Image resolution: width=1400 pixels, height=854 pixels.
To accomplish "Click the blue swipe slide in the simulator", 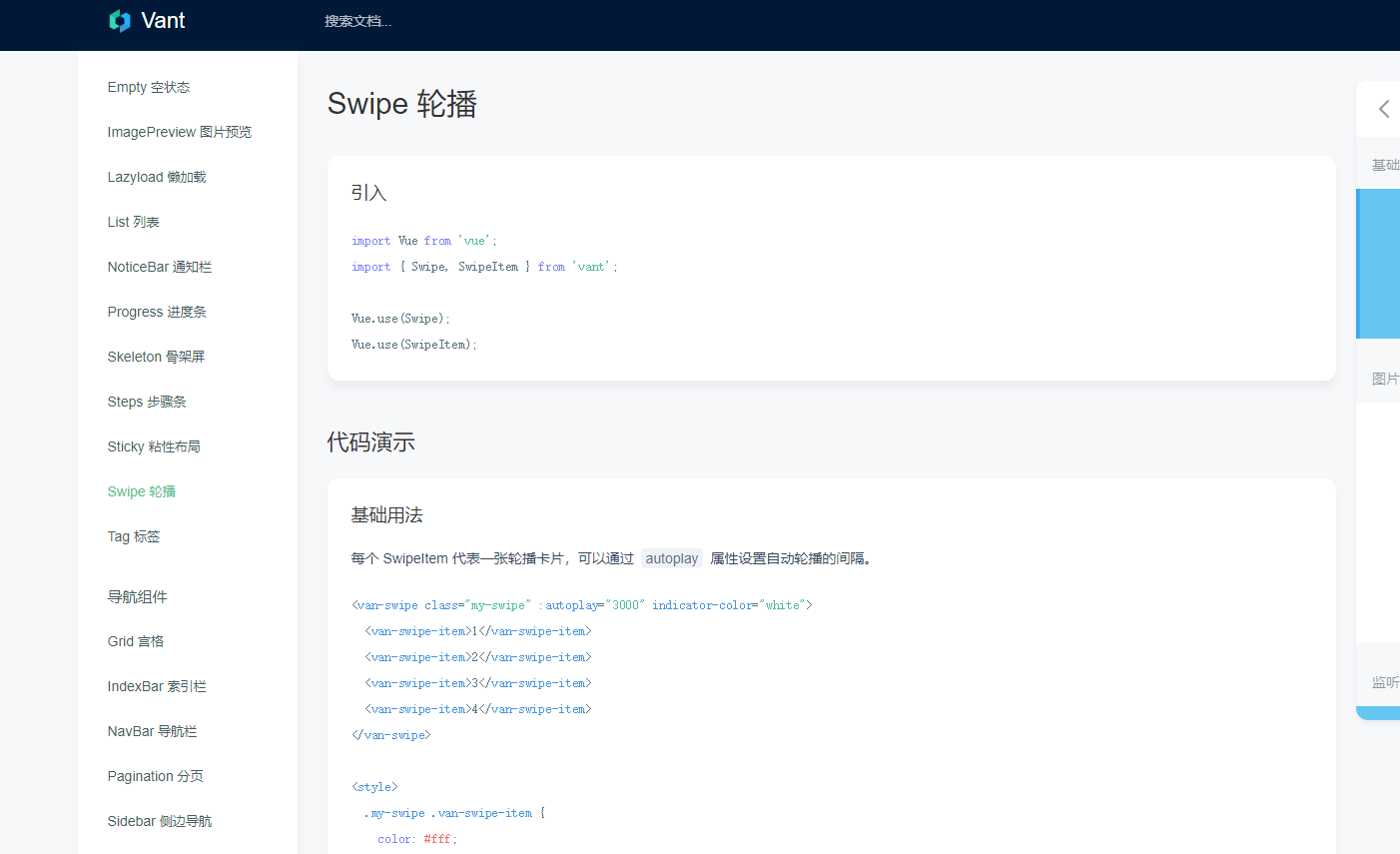I will point(1378,264).
